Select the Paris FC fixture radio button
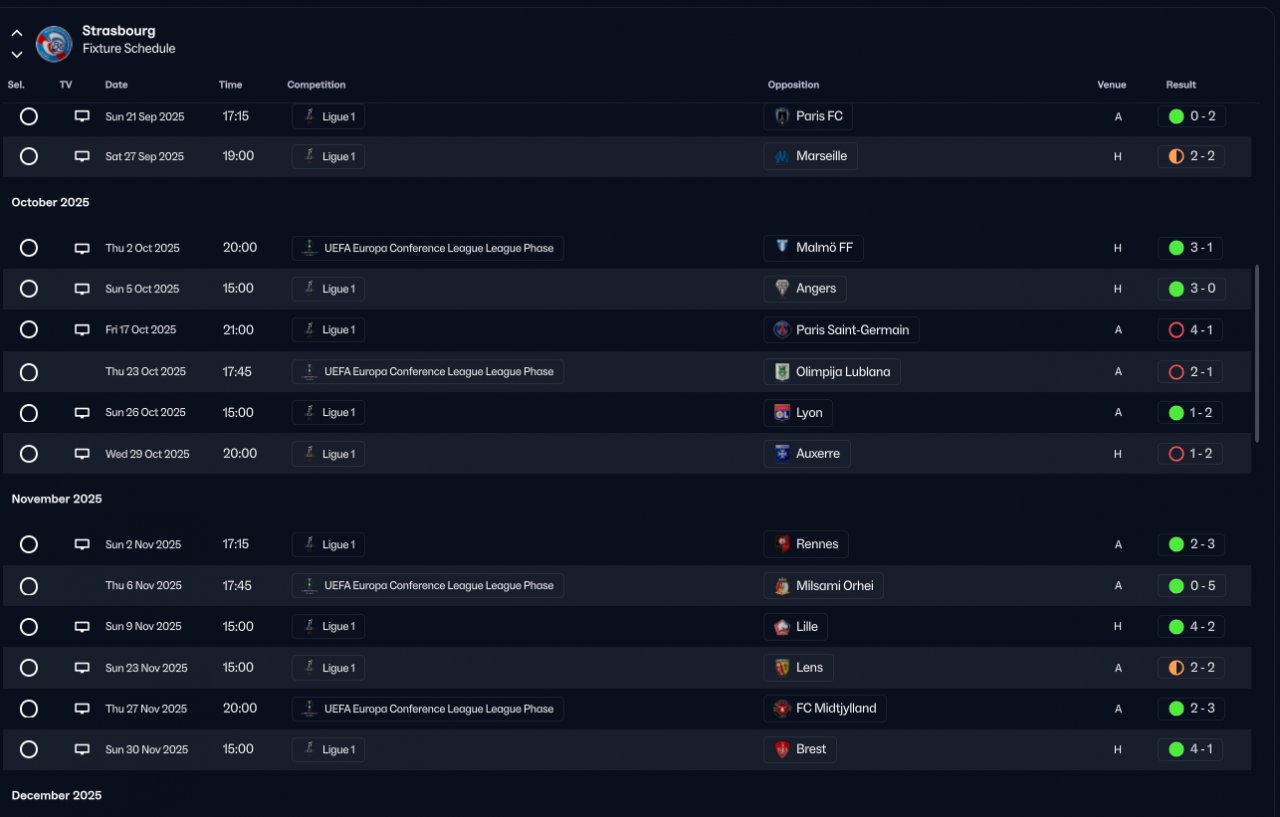Viewport: 1280px width, 817px height. [29, 116]
